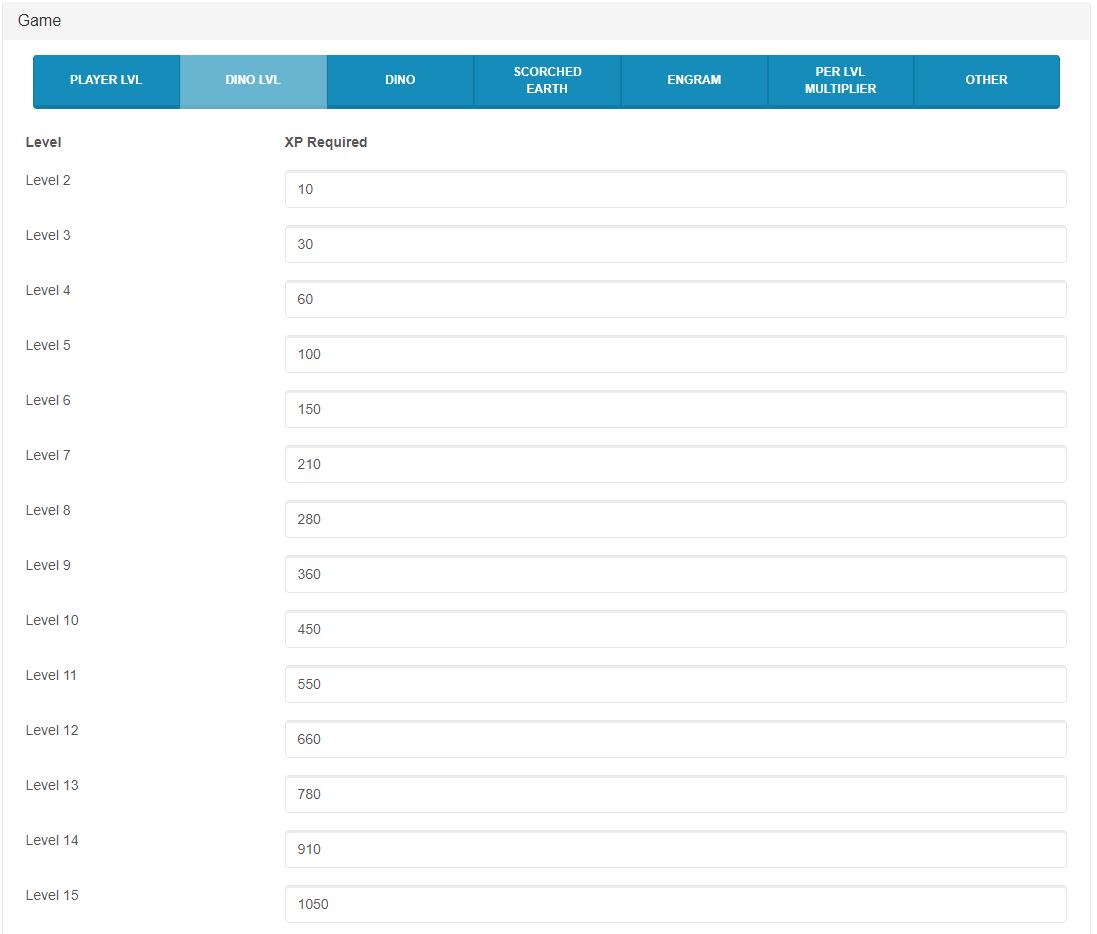
Task: Edit the Level 6 XP Required box
Action: 675,409
